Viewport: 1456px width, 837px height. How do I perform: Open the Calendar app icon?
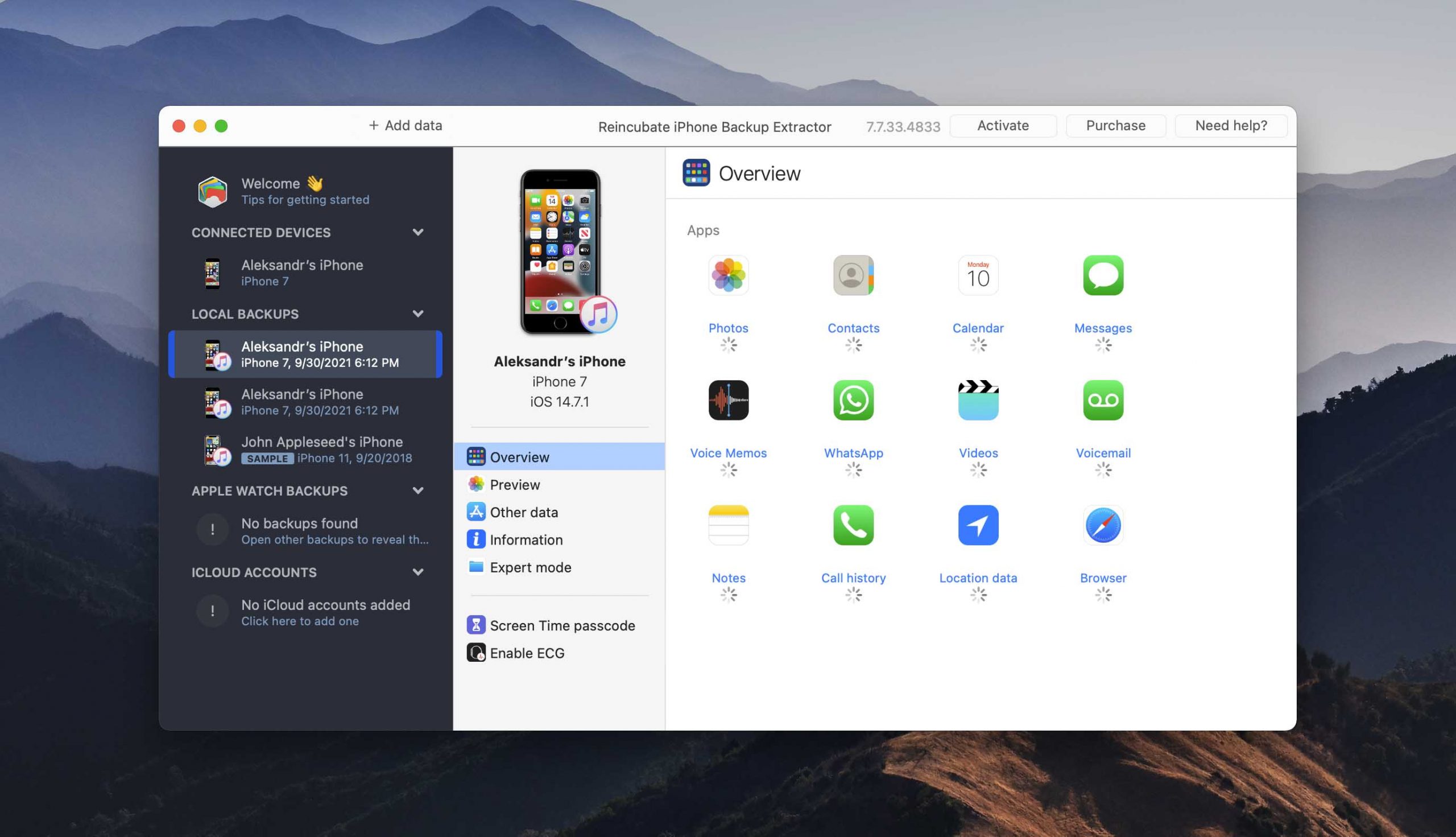point(978,275)
